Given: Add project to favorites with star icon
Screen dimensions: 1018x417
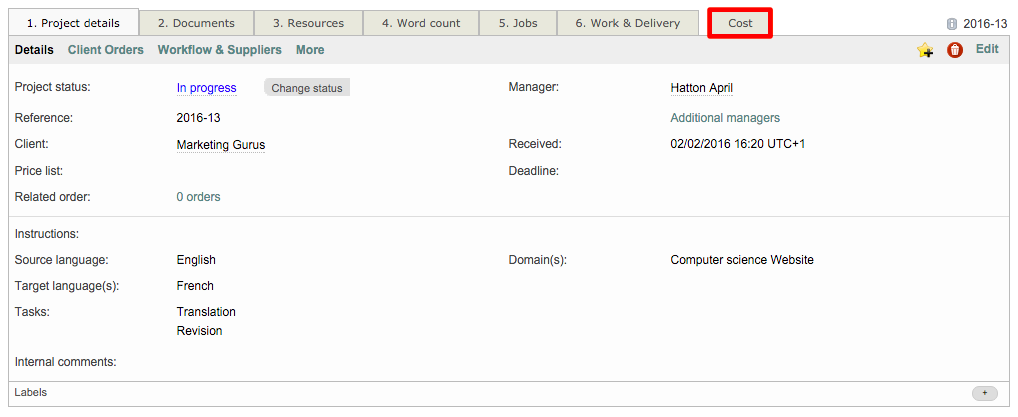Looking at the screenshot, I should [x=925, y=50].
